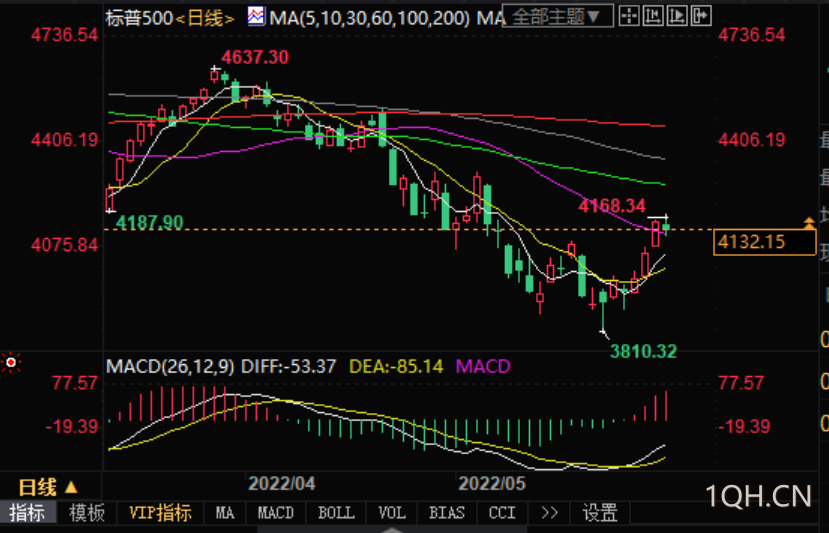
Task: Select the MA indicator tab
Action: (x=225, y=512)
